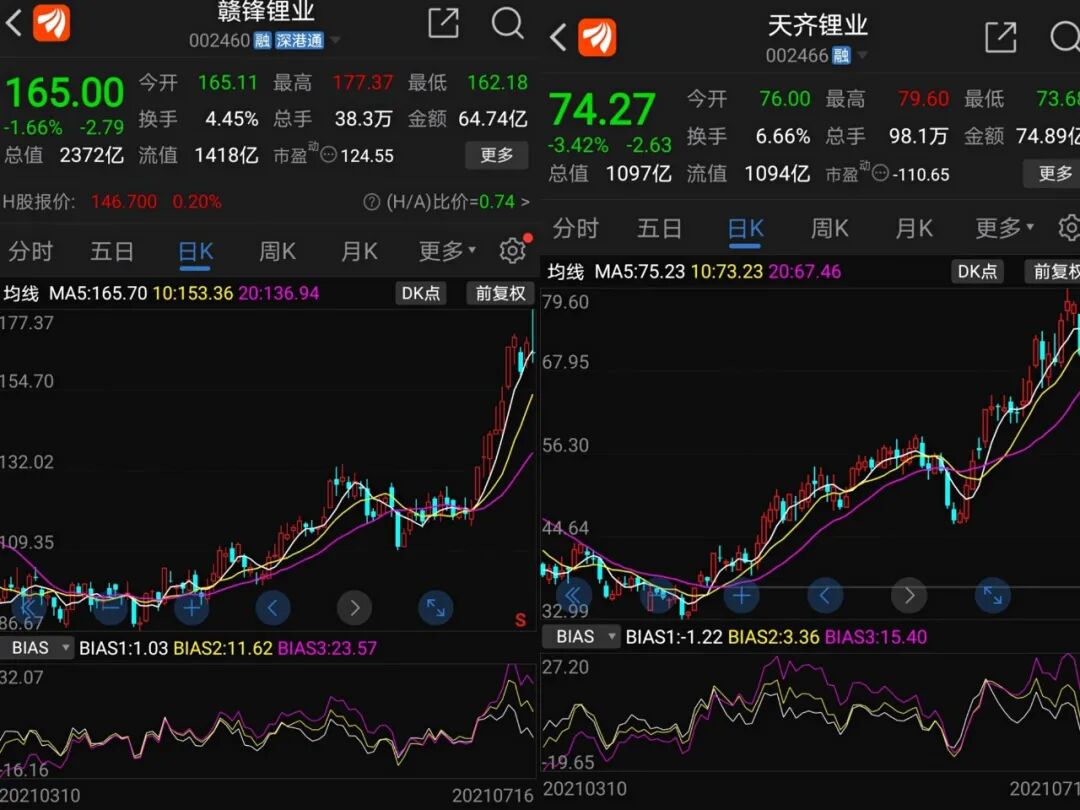
Task: Open BIAS indicator dropdown on 天齐锂业 chart
Action: (x=581, y=636)
